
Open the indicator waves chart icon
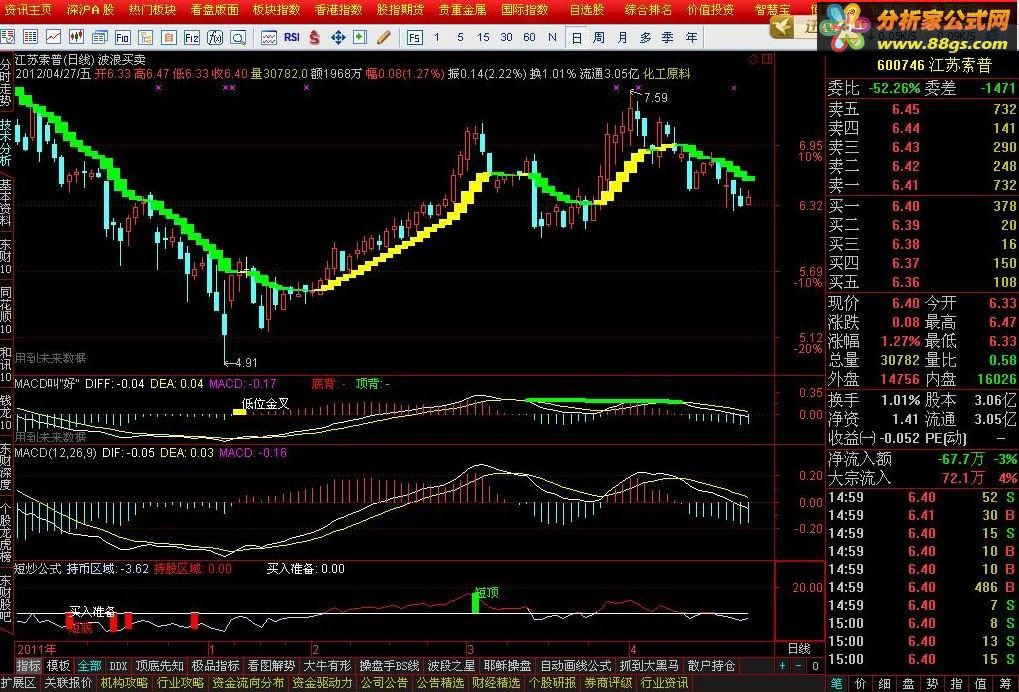(269, 37)
